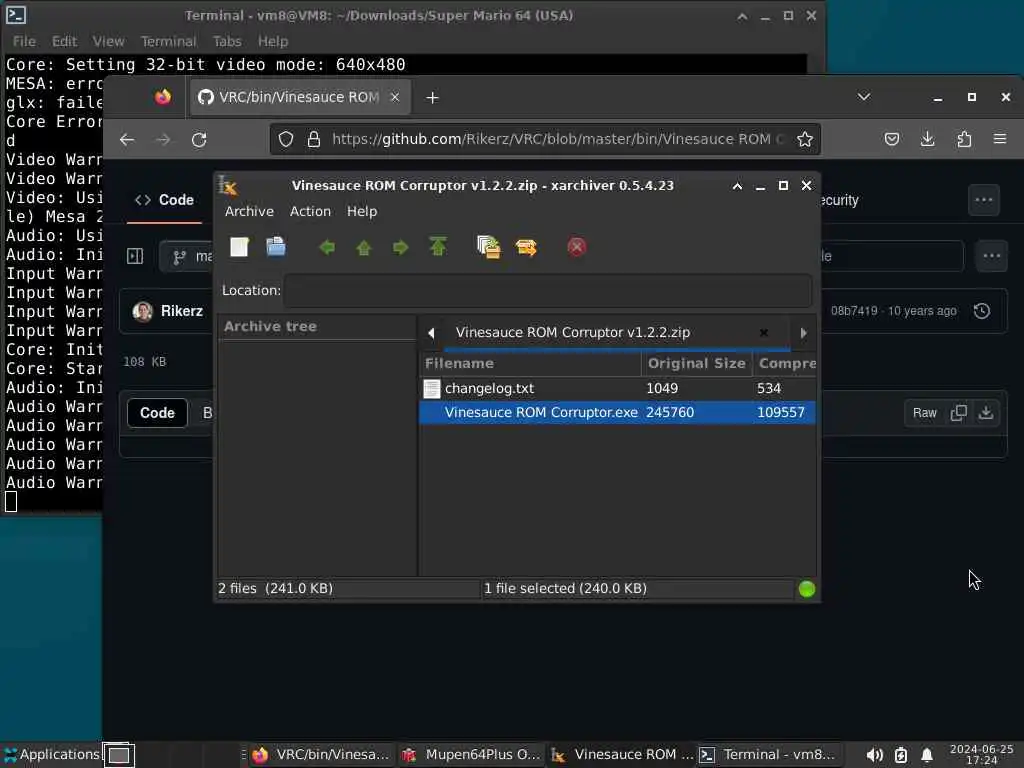View commit history clock icon on GitHub
The width and height of the screenshot is (1024, 768).
tap(982, 311)
